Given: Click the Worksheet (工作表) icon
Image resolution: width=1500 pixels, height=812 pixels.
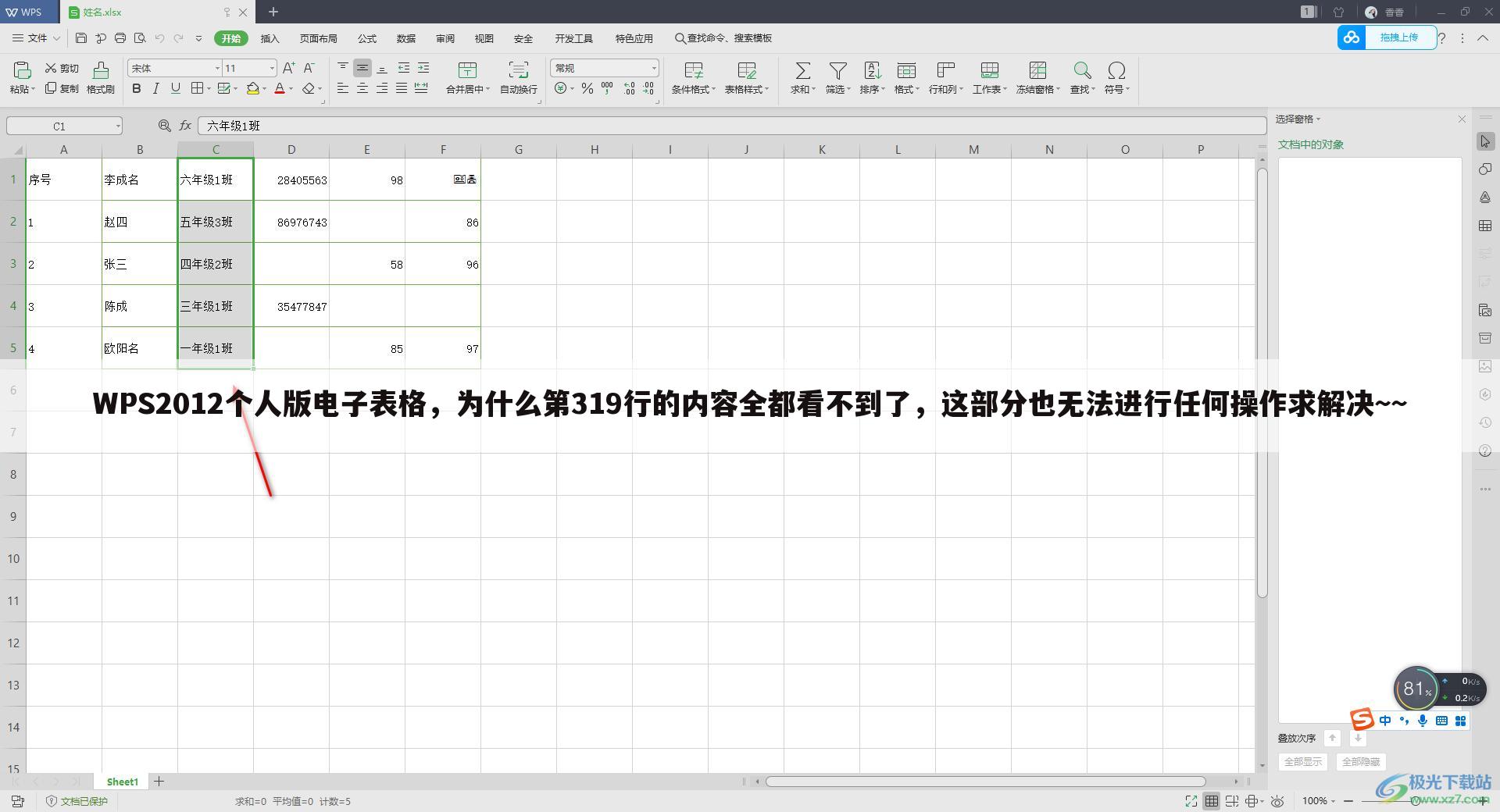Looking at the screenshot, I should pyautogui.click(x=990, y=71).
